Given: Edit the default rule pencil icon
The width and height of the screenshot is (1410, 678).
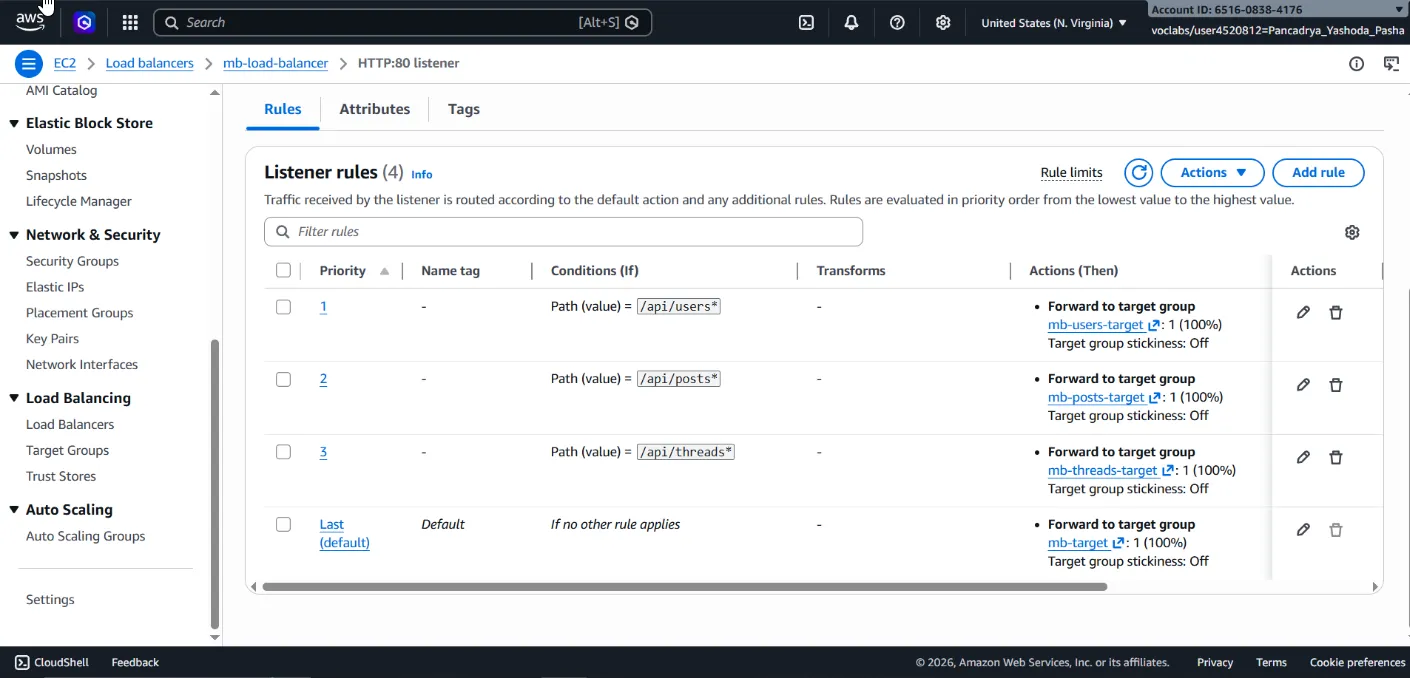Looking at the screenshot, I should [x=1303, y=530].
